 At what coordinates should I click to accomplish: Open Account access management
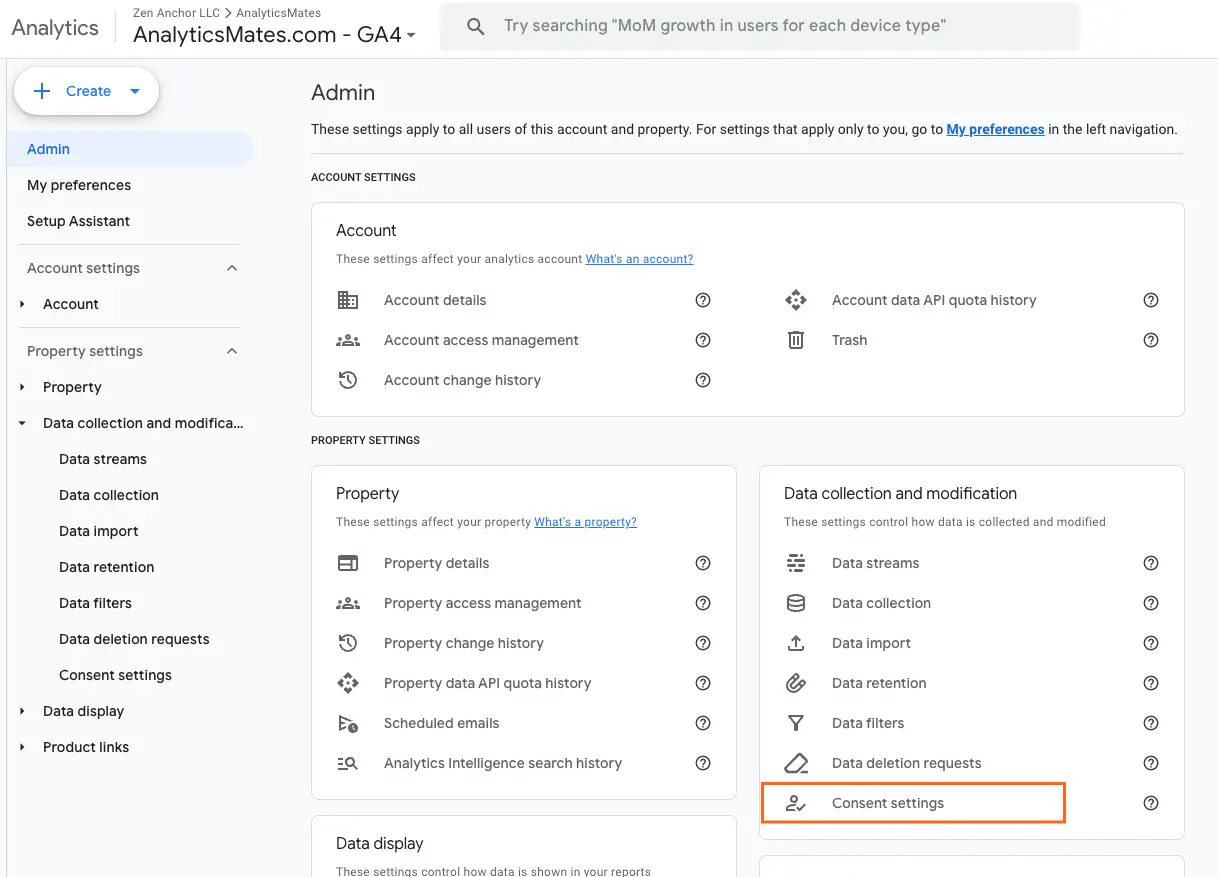pos(480,340)
